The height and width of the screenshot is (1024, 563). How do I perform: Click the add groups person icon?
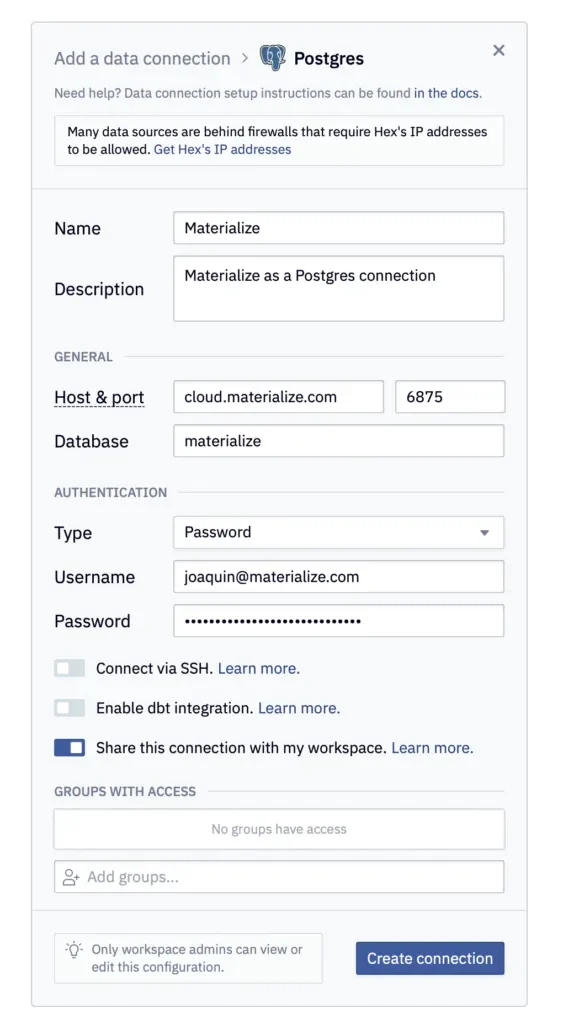point(71,877)
